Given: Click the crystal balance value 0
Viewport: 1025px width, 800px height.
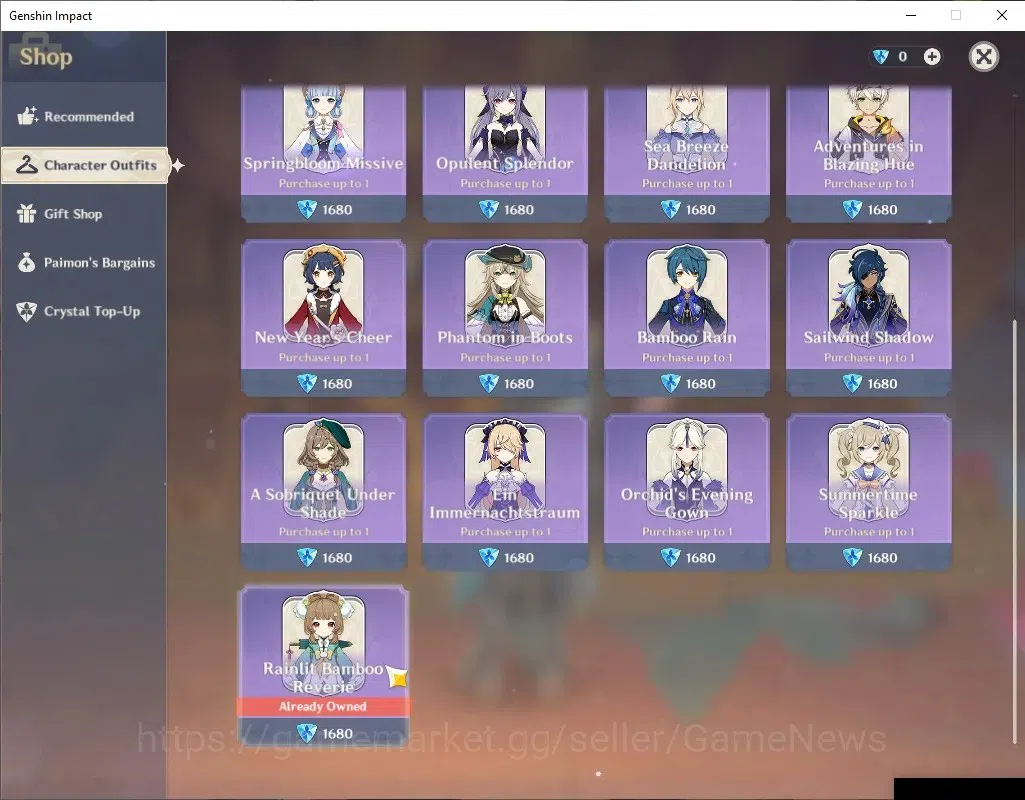Looking at the screenshot, I should pyautogui.click(x=903, y=57).
